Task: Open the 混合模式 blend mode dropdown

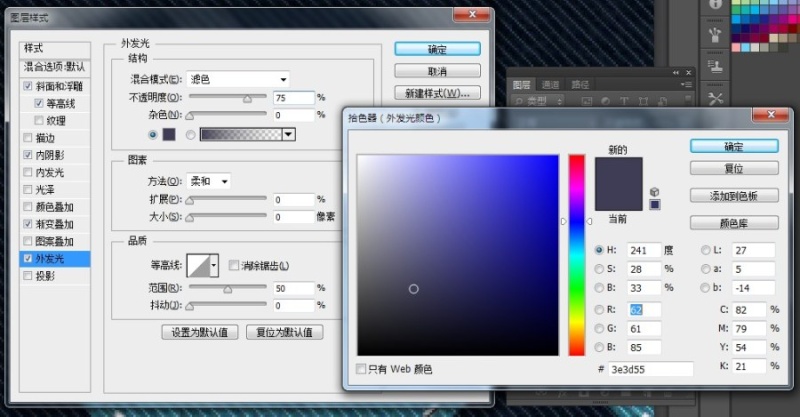Action: pos(238,79)
